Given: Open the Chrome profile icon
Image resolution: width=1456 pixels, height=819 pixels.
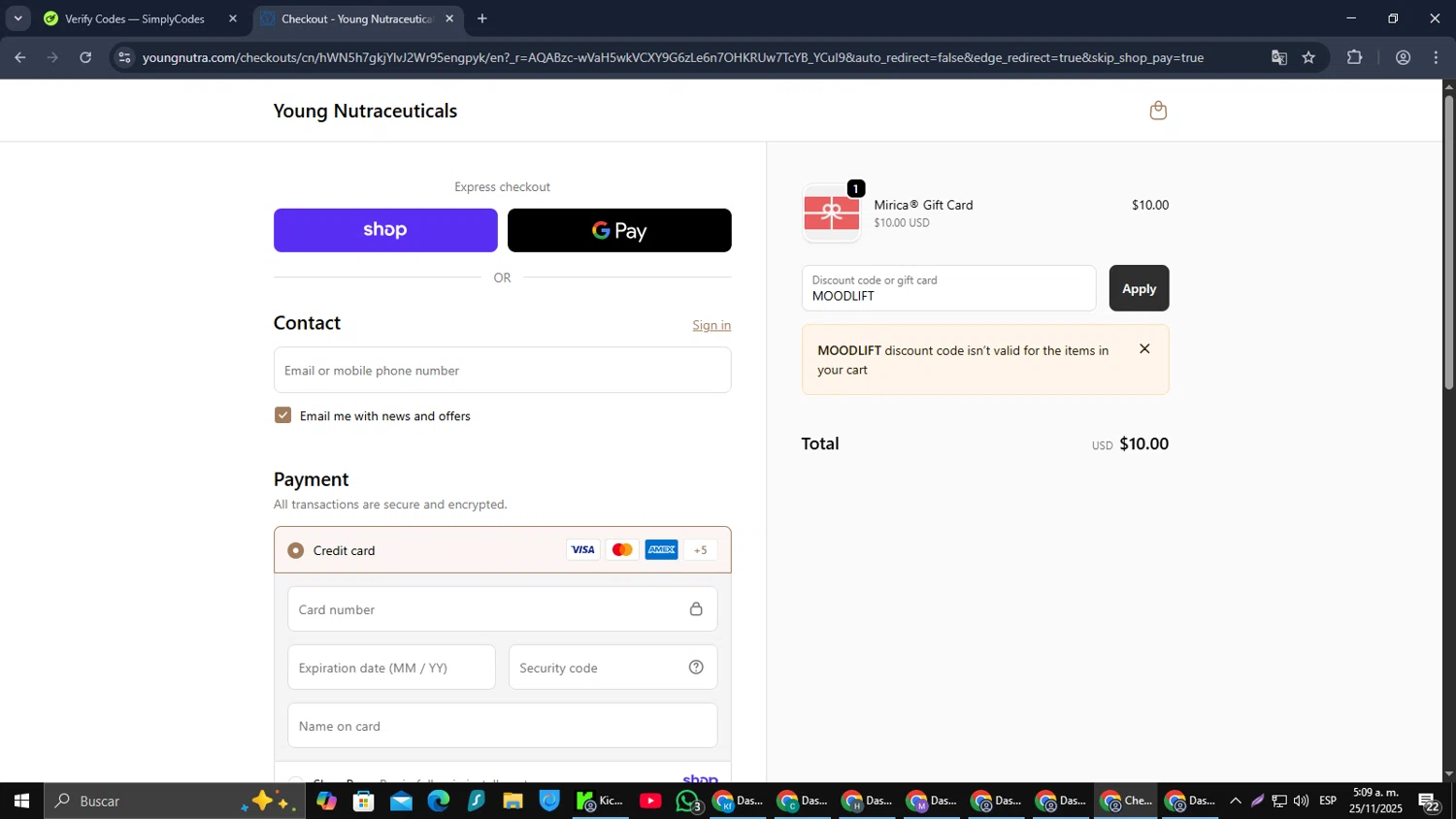Looking at the screenshot, I should [1403, 57].
